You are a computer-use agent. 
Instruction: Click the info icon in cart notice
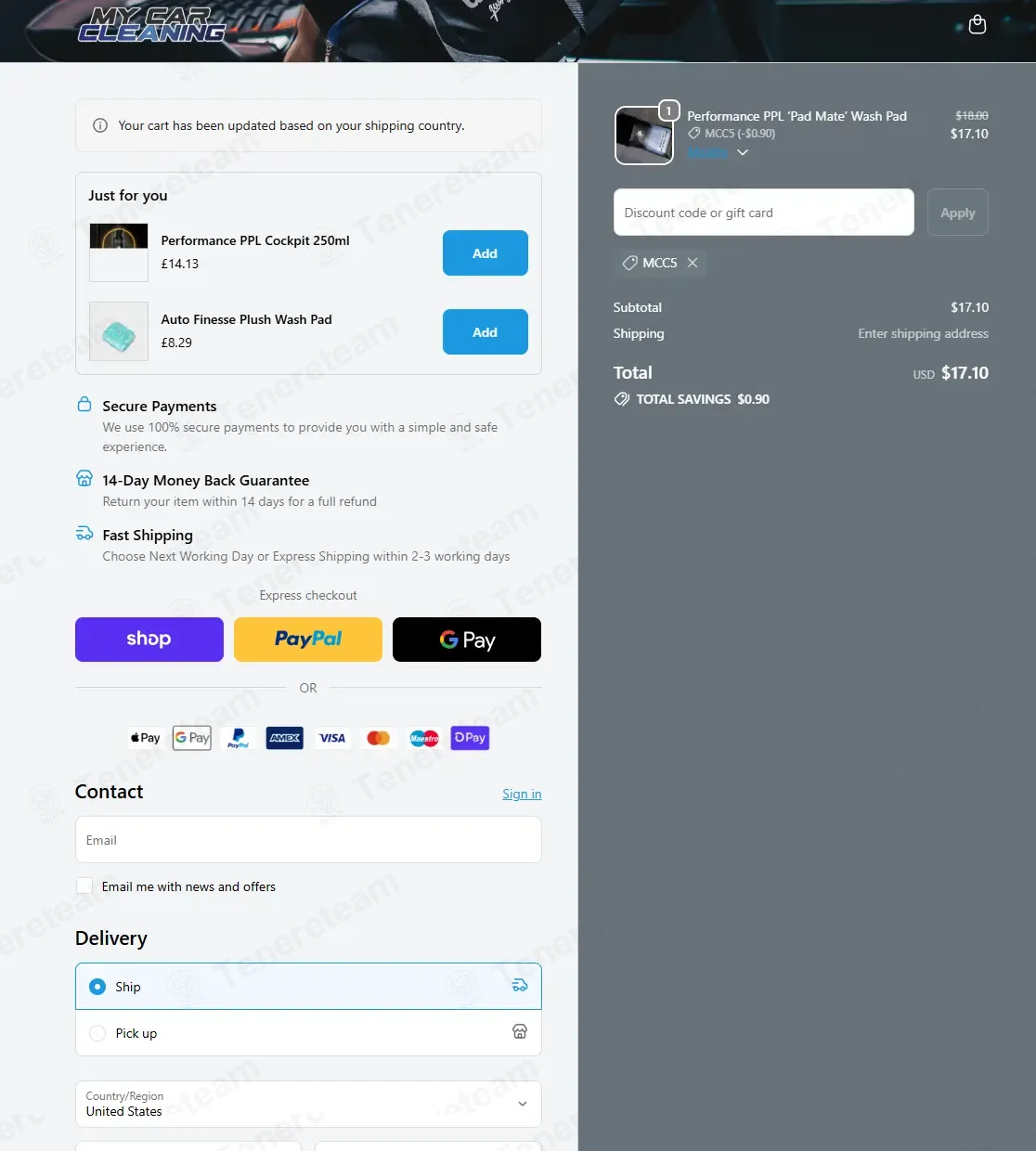point(100,125)
